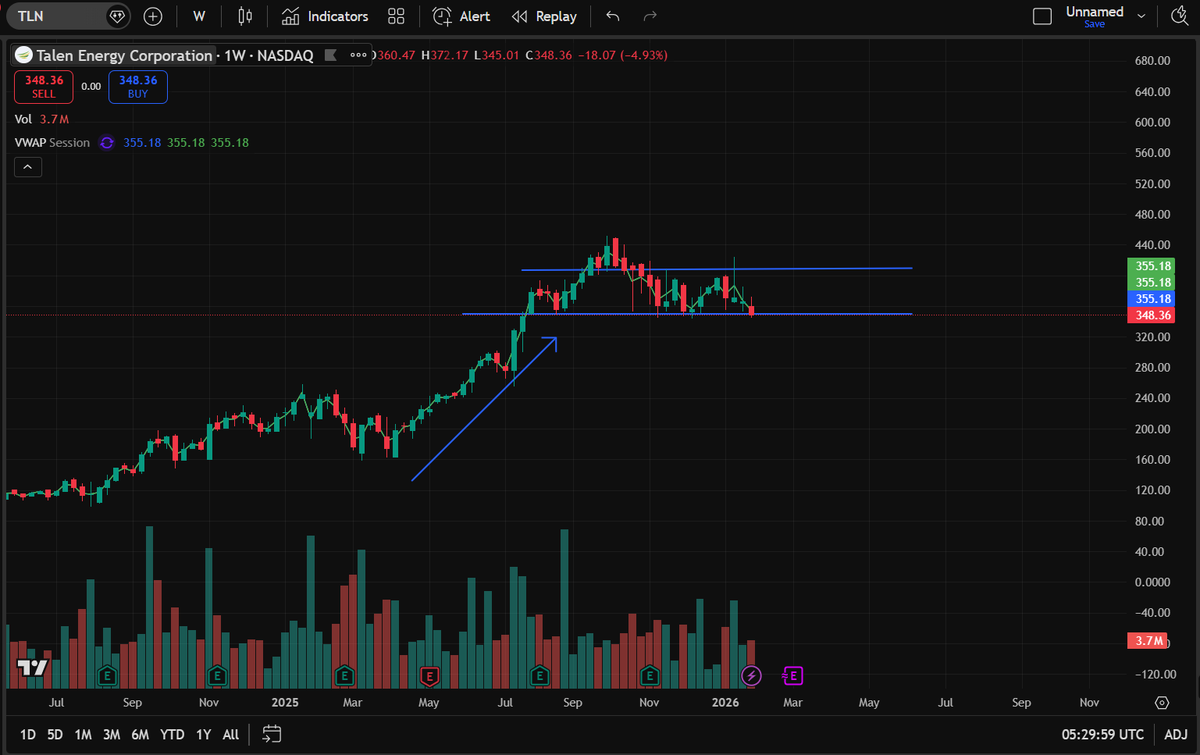Click the purple lightning event marker at 2026

[x=752, y=677]
